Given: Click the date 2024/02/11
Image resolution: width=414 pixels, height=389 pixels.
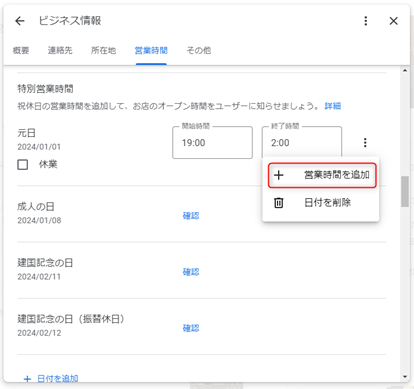Looking at the screenshot, I should pyautogui.click(x=39, y=277).
